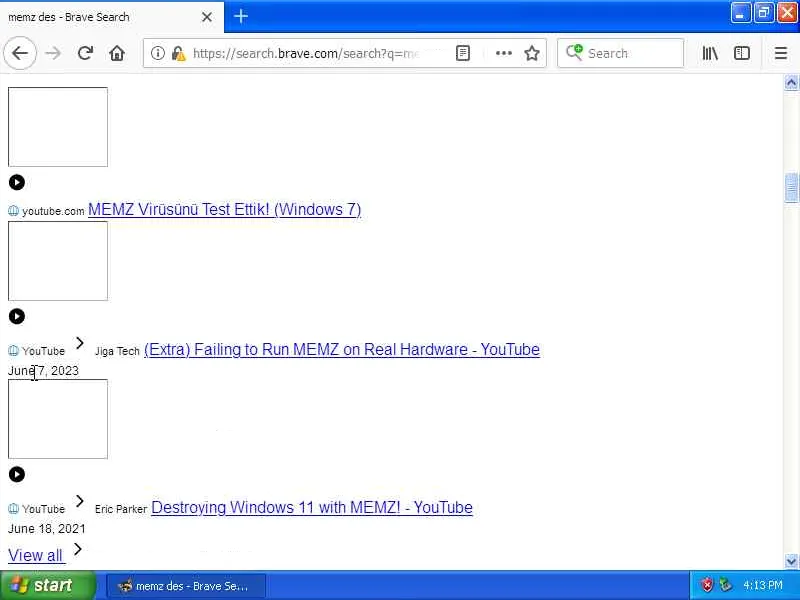
Task: Click chevron between YouTube and Eric Parker
Action: click(x=80, y=501)
